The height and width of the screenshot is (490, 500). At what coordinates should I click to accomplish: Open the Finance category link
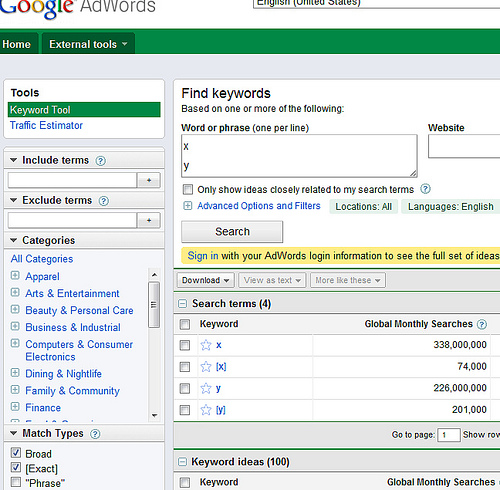tap(43, 408)
